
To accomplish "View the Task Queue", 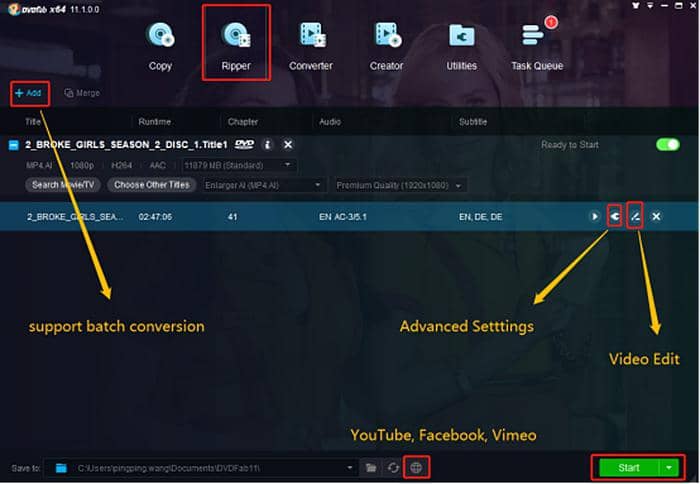I will (x=537, y=44).
